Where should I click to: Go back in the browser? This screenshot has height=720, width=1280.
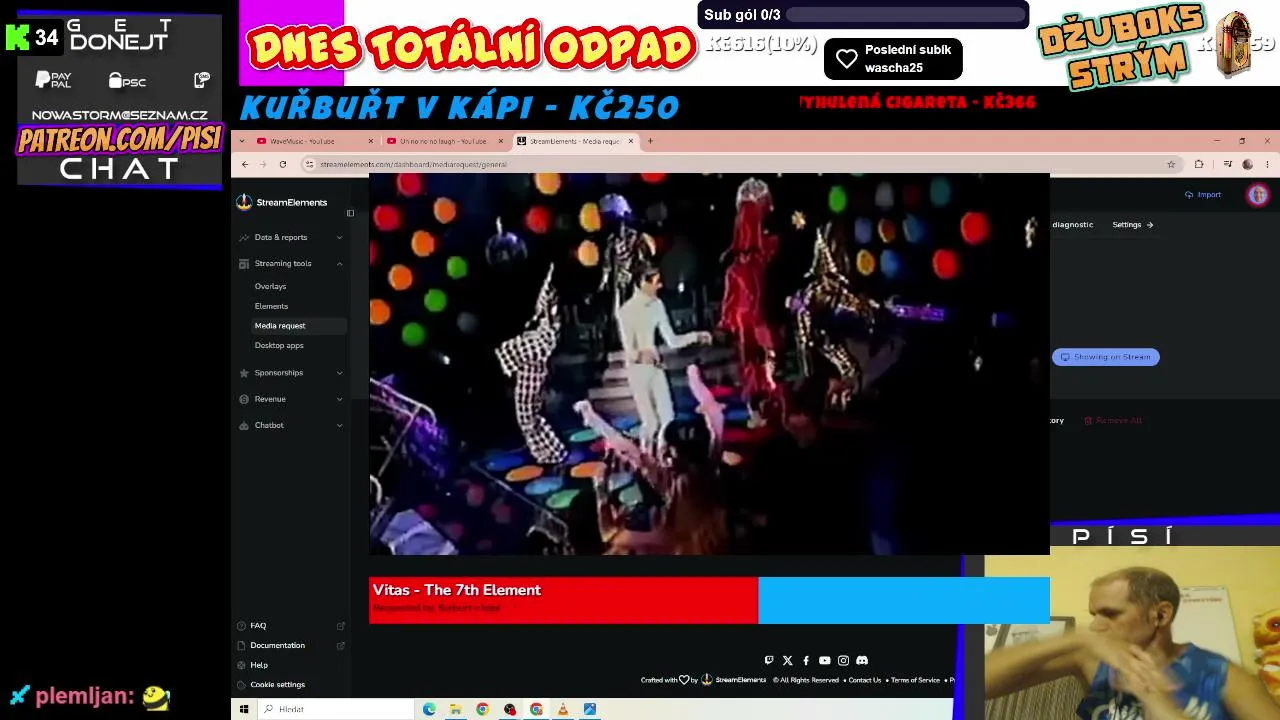[245, 164]
